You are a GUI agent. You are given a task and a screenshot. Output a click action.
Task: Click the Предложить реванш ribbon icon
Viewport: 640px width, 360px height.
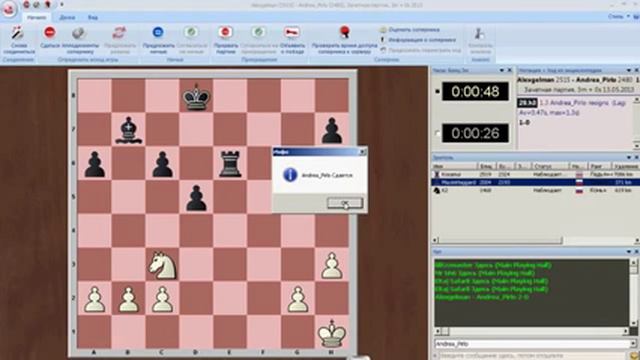click(x=119, y=33)
